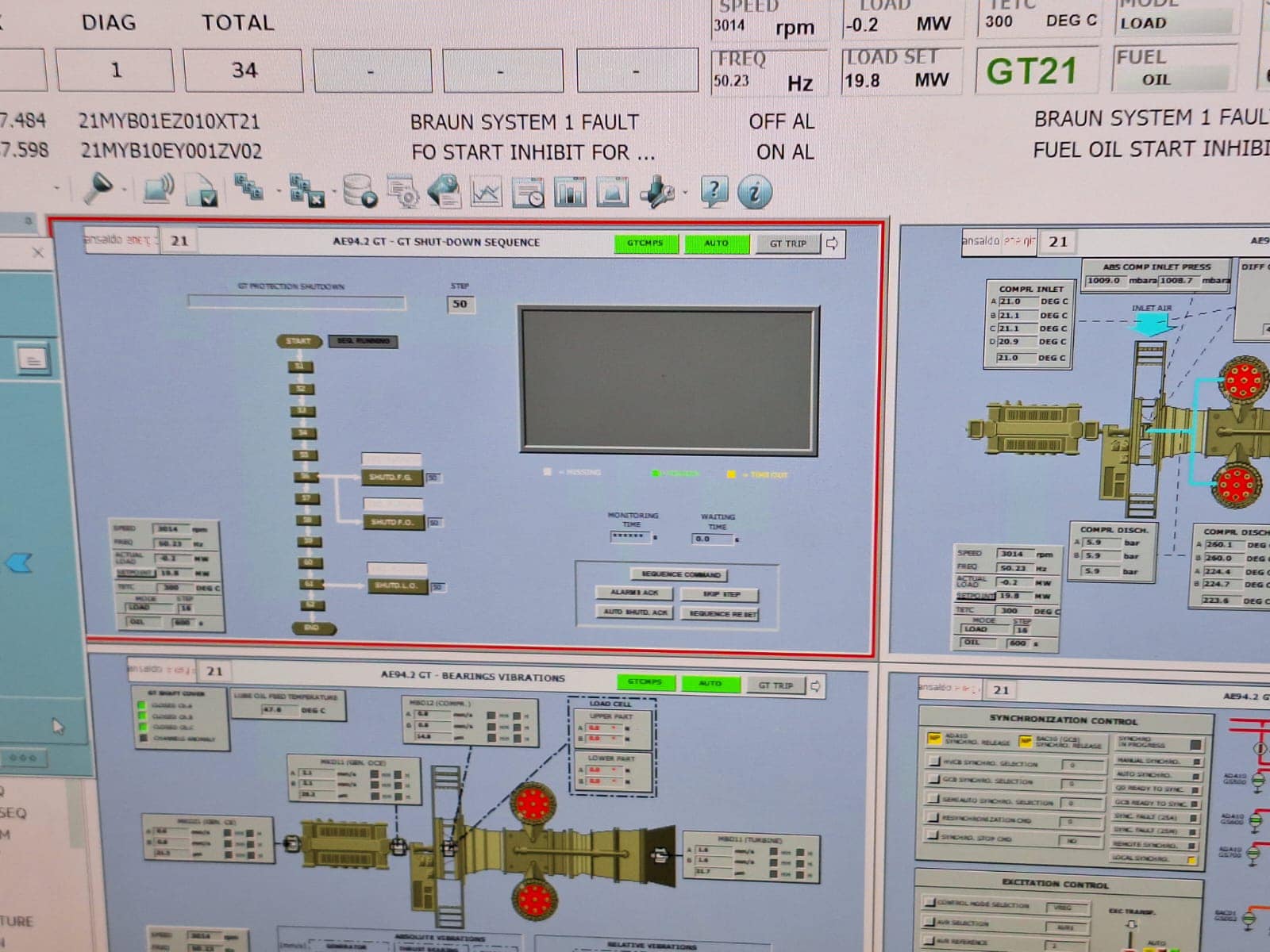Toggle CONTROL MODE SELECTION checkbox in Excitation Control
This screenshot has height=952, width=1270.
[929, 903]
